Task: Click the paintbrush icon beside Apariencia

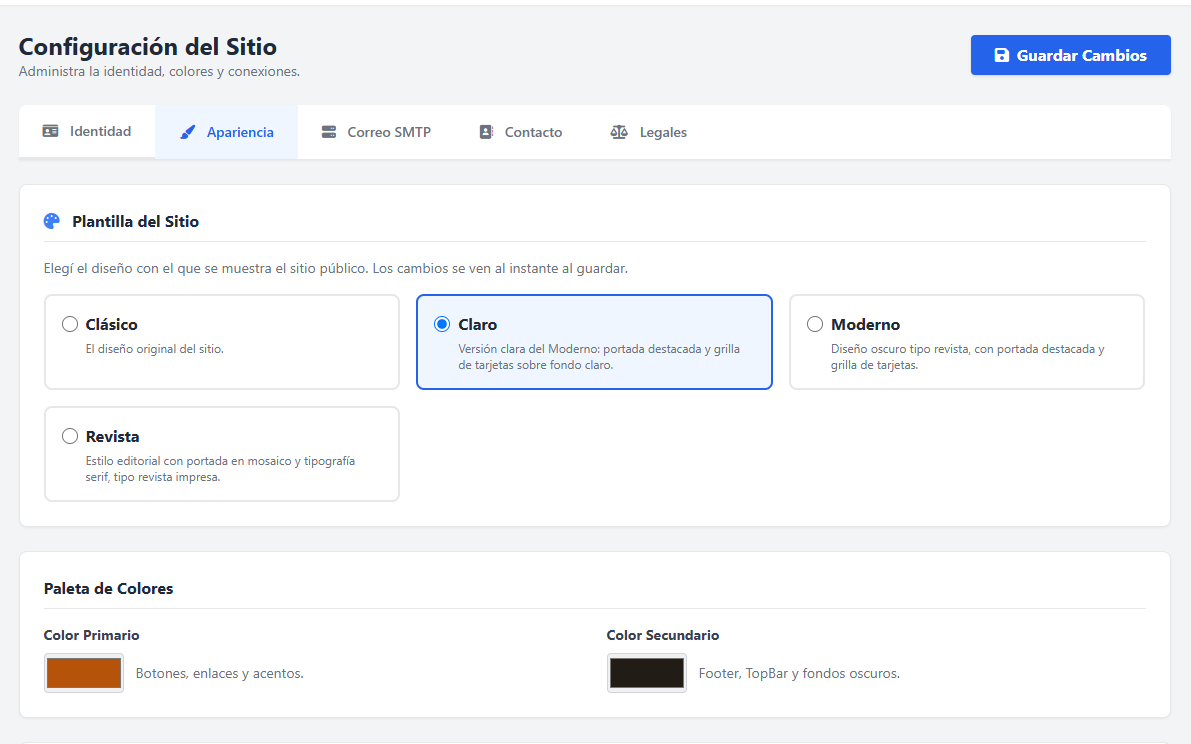Action: (187, 132)
